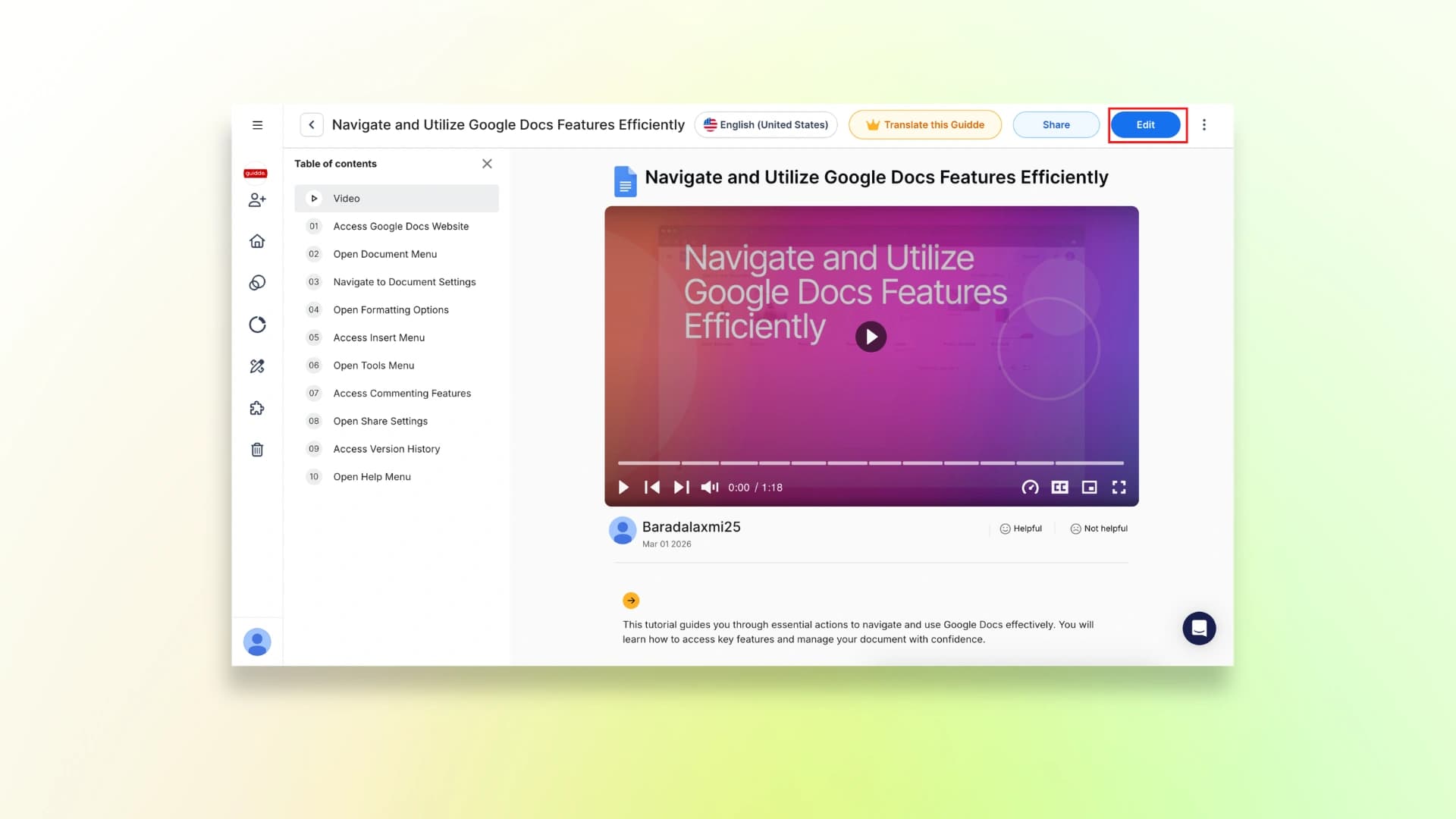Toggle picture-in-picture mode
1456x819 pixels.
(1089, 488)
